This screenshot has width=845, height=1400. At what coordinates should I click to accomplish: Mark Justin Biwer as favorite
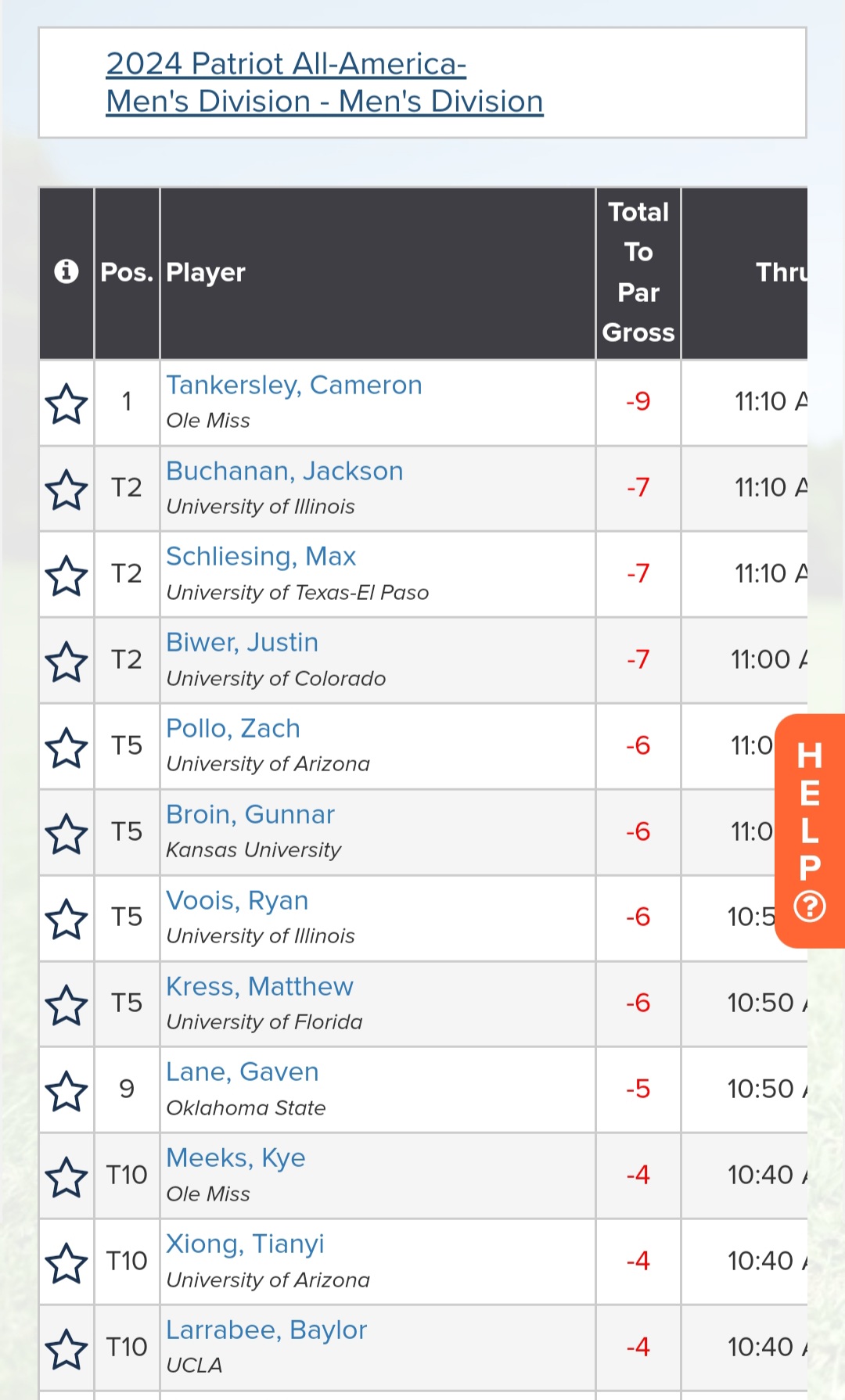(67, 662)
